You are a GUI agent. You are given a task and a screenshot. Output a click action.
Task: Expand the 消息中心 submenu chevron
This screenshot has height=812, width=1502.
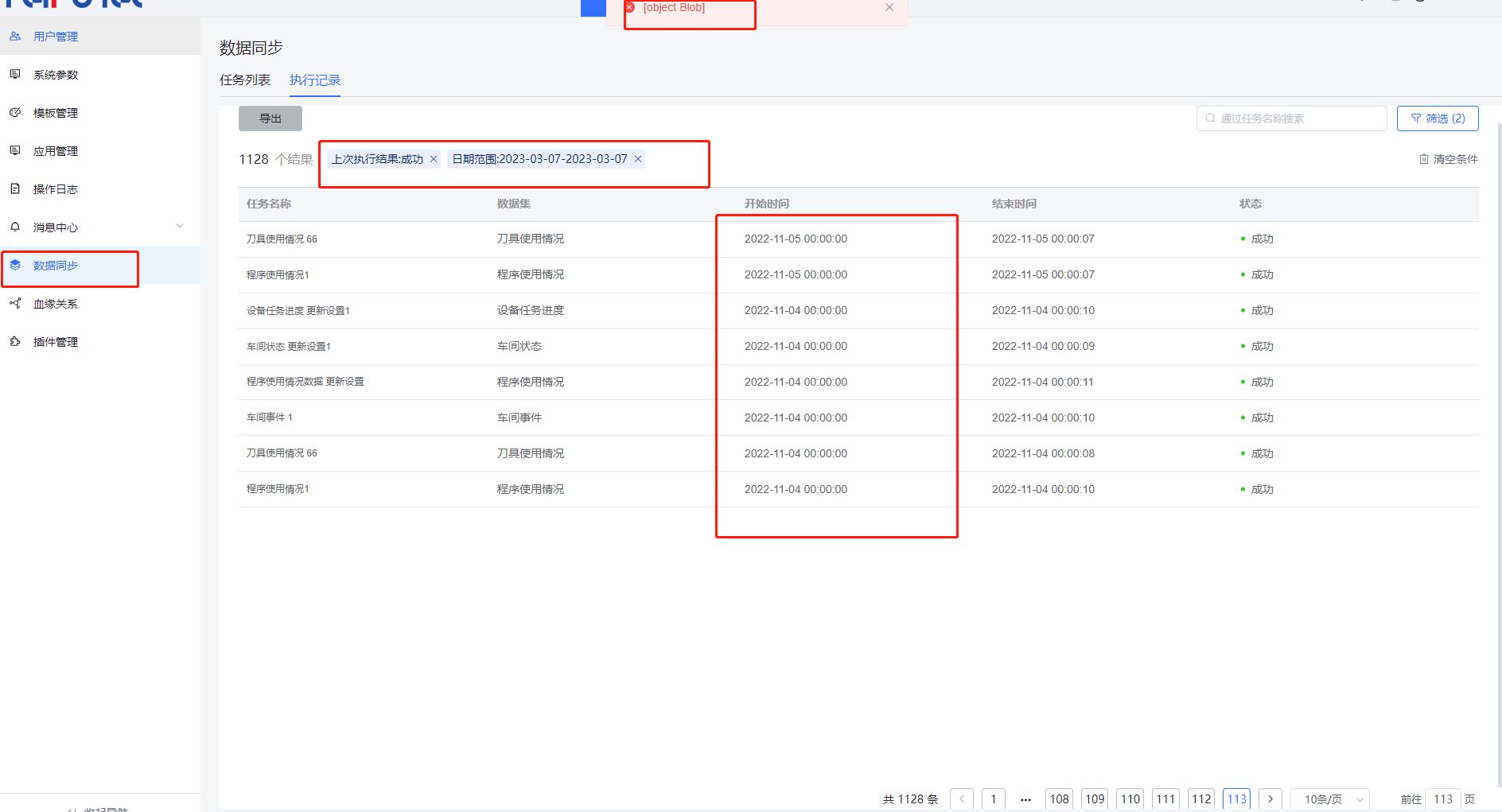tap(180, 227)
